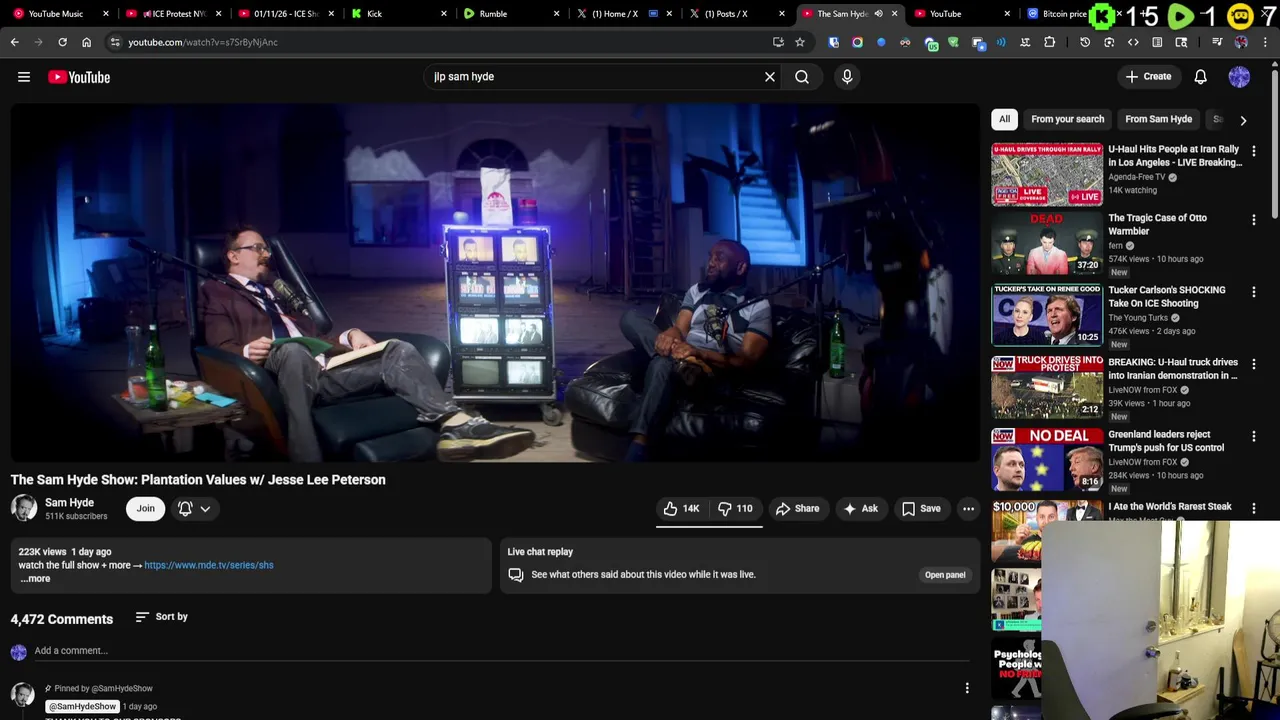
Task: Reload the current page
Action: [62, 42]
